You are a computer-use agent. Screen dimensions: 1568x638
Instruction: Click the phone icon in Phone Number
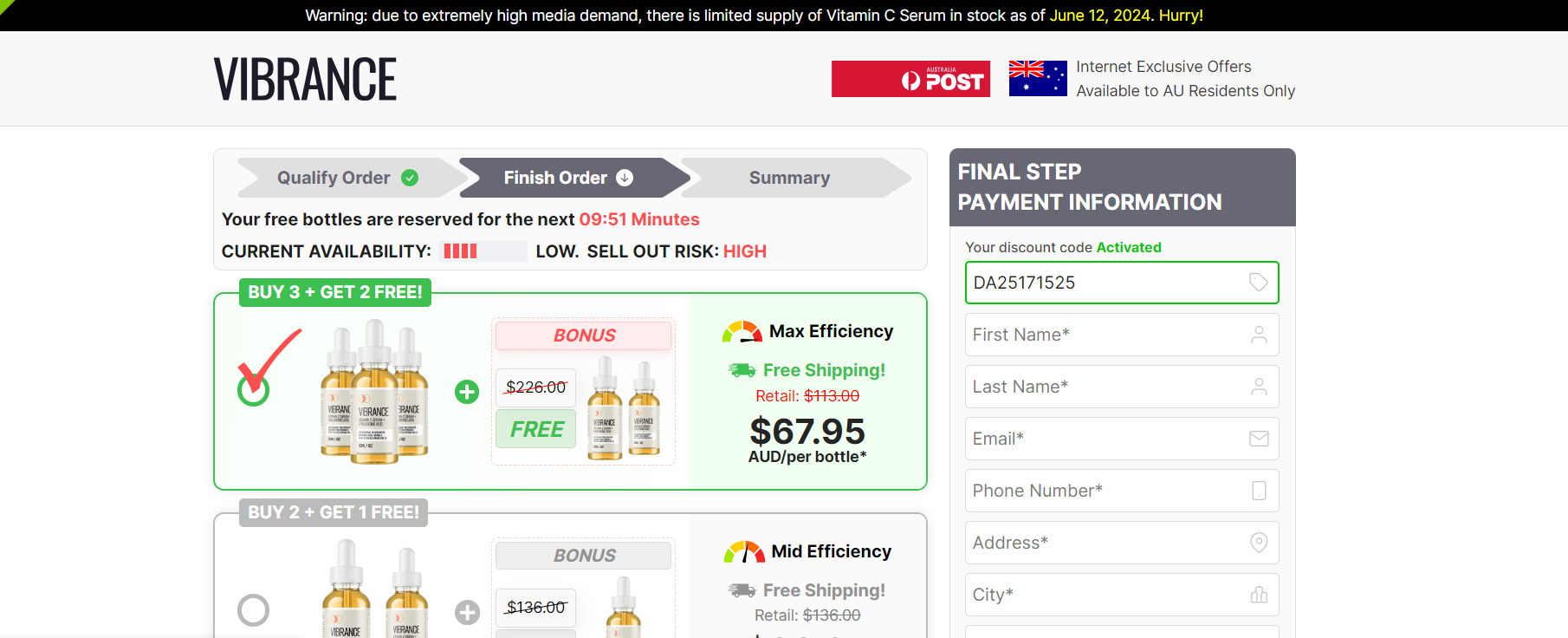pyautogui.click(x=1259, y=491)
